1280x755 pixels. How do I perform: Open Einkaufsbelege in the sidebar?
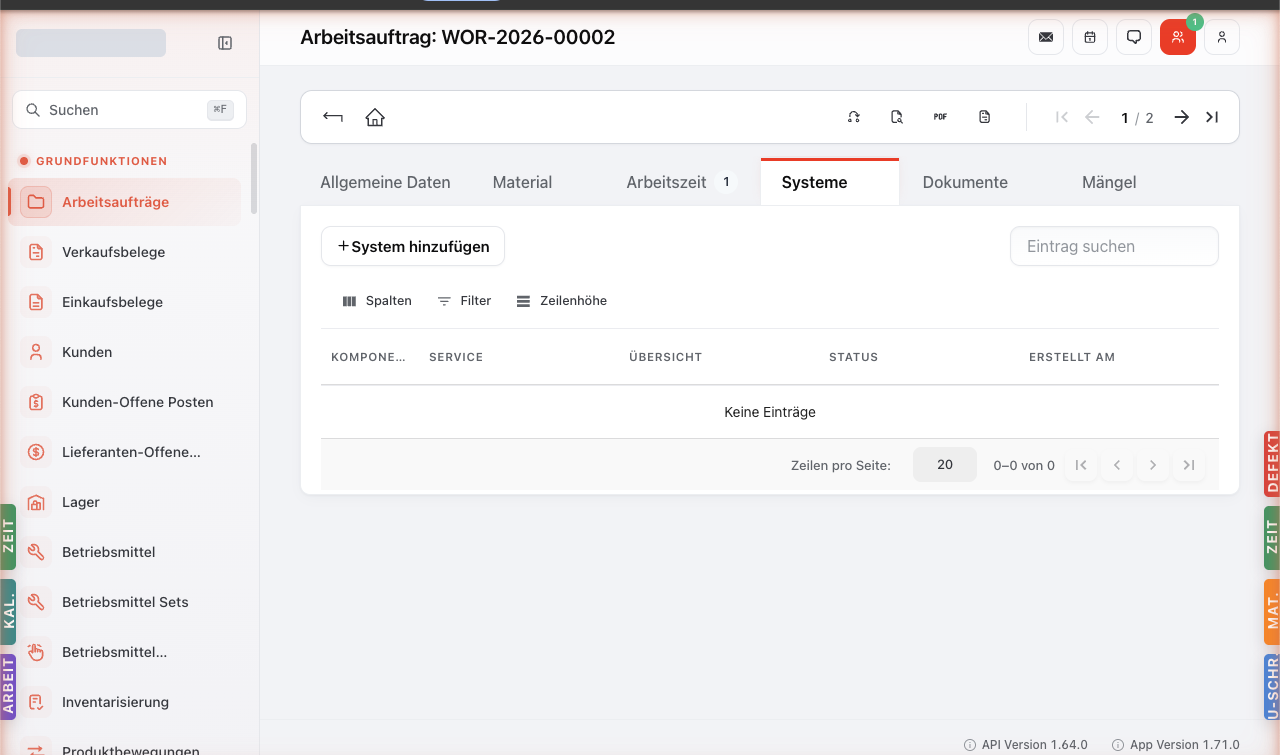[125, 302]
